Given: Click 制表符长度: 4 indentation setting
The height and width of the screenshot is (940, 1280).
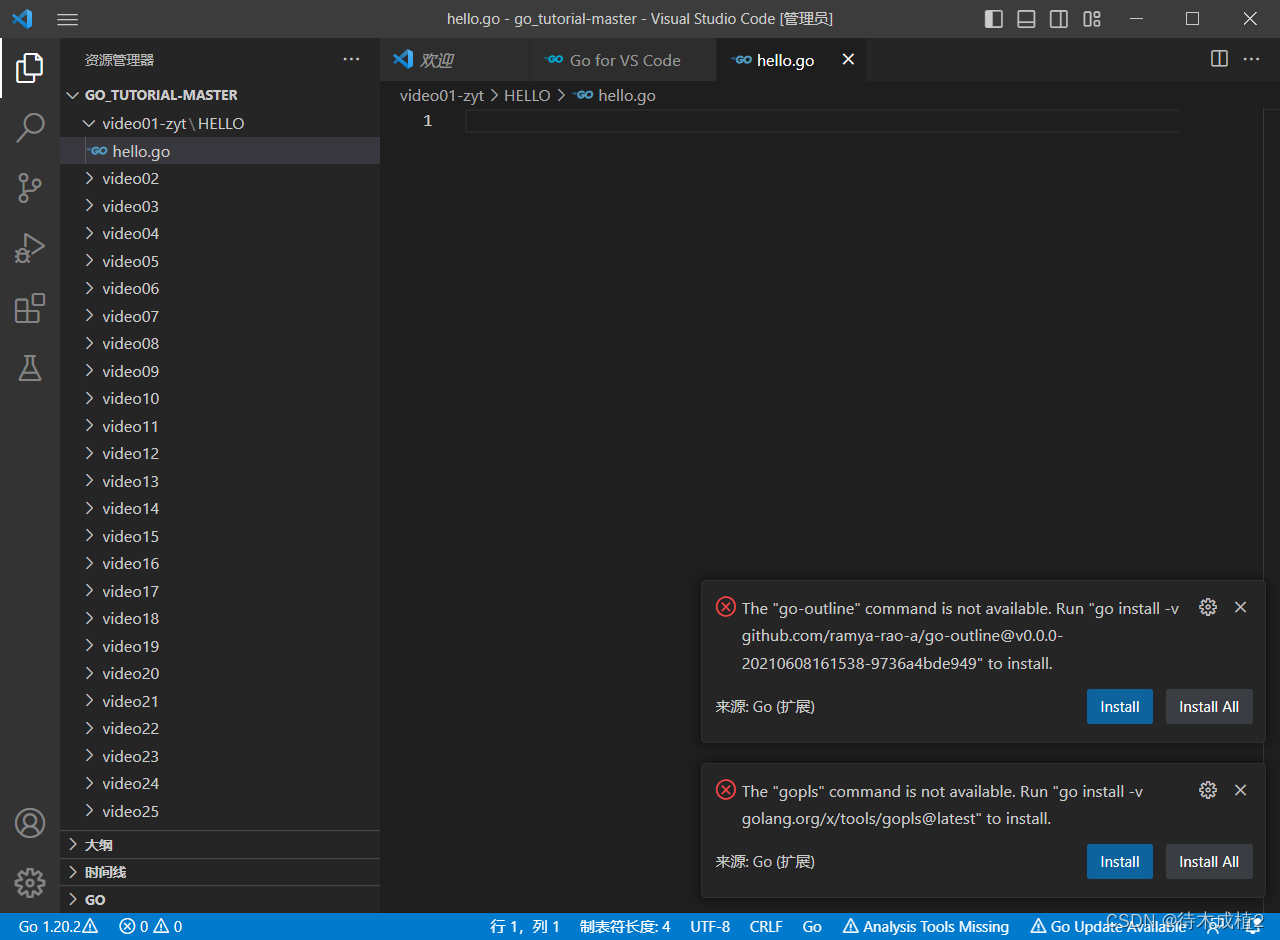Looking at the screenshot, I should point(625,927).
